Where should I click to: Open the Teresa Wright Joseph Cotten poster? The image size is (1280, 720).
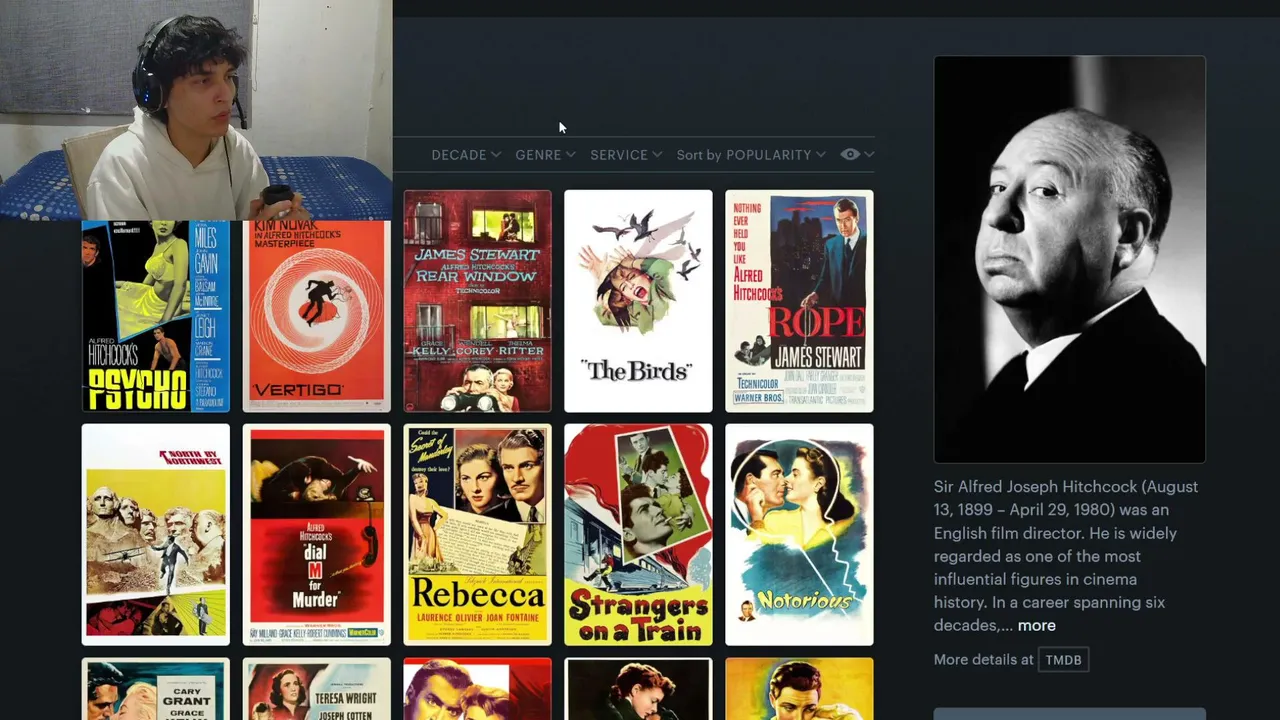coord(316,689)
